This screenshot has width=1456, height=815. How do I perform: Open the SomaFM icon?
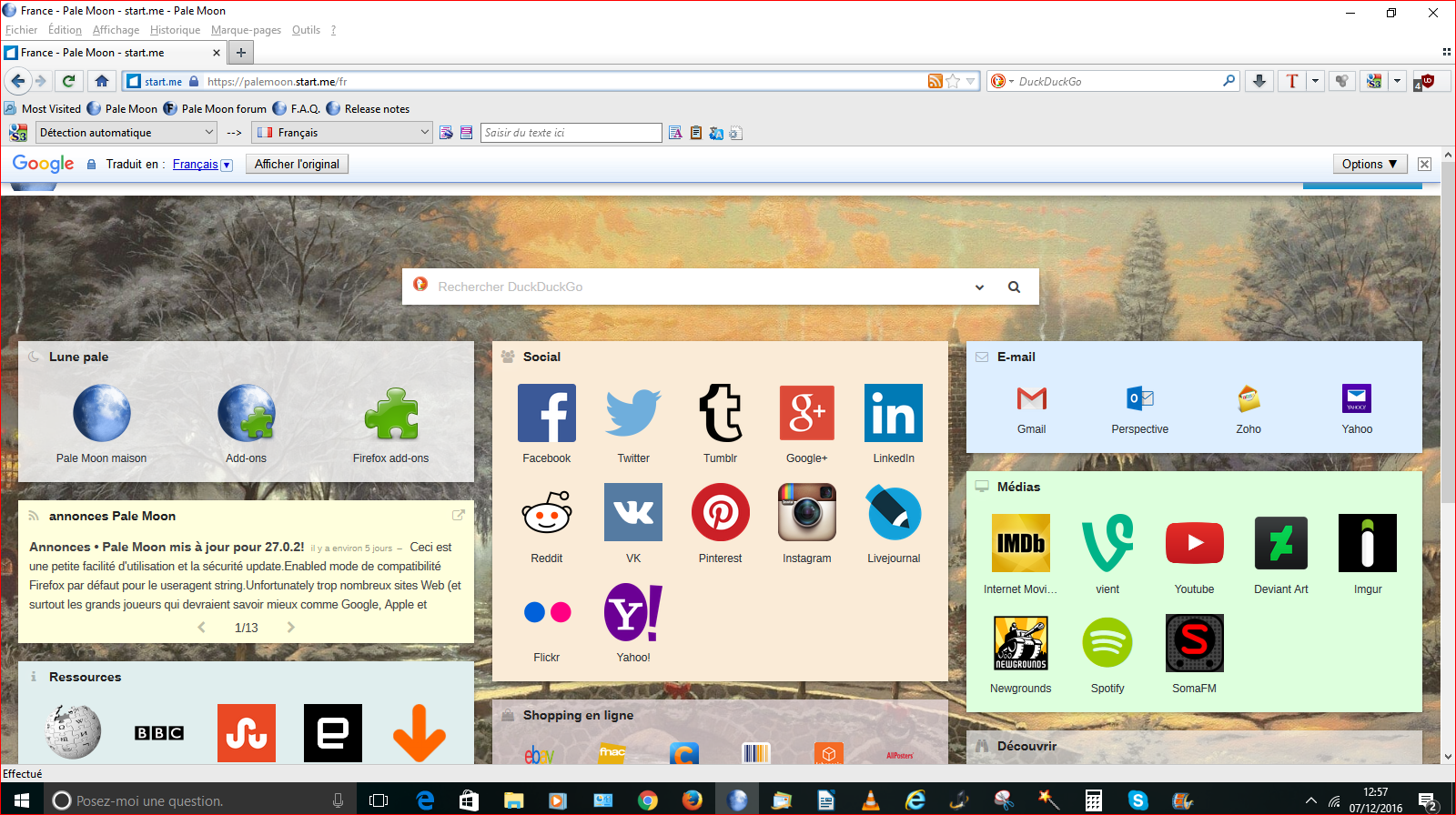(1195, 643)
